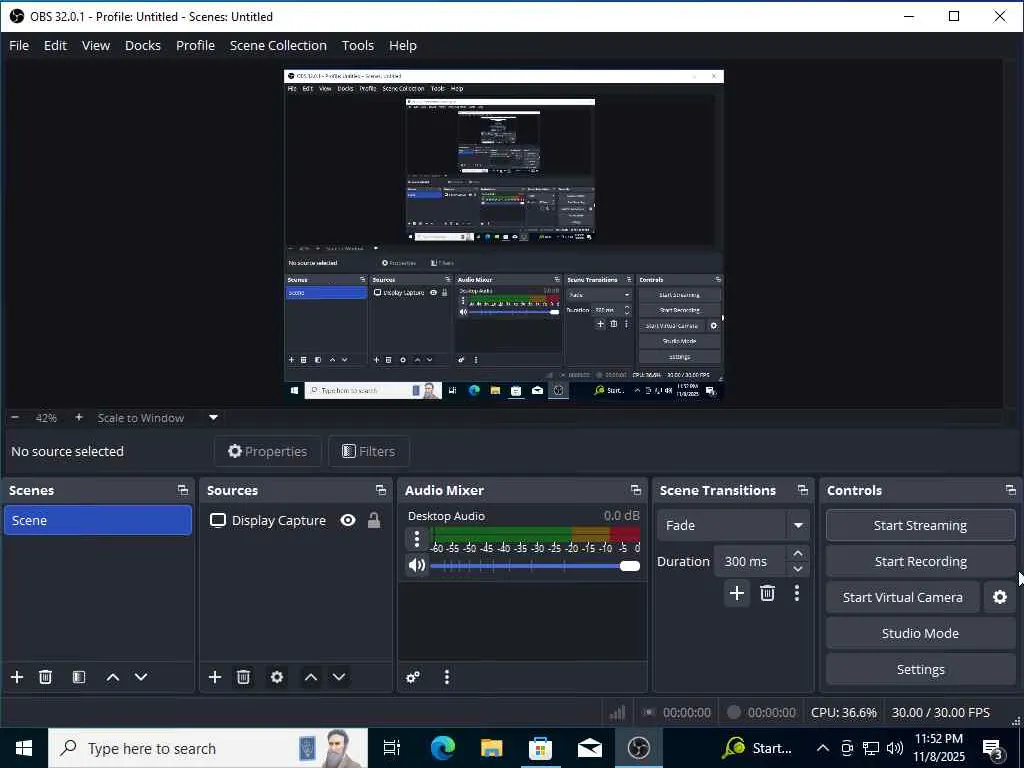Open the Tools menu

(x=358, y=46)
